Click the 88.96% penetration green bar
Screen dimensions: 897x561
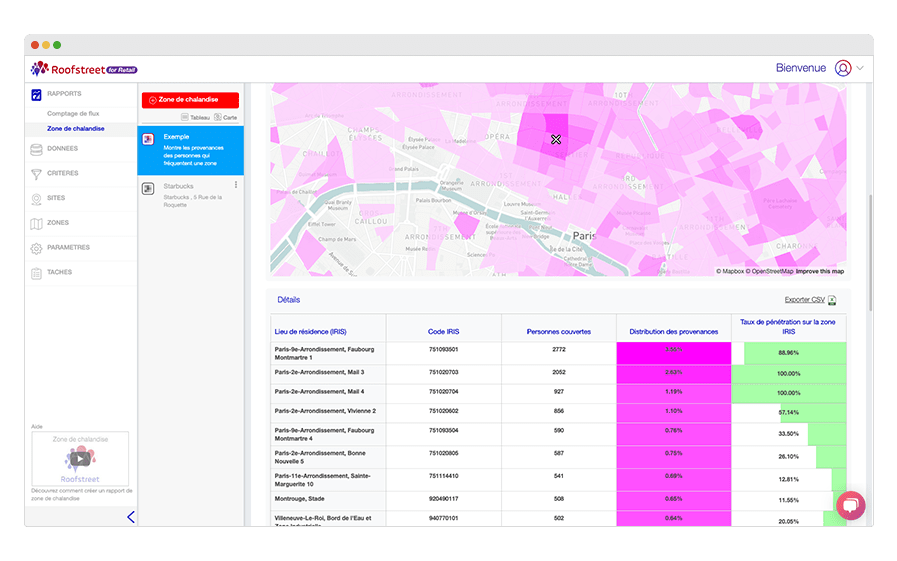[795, 353]
